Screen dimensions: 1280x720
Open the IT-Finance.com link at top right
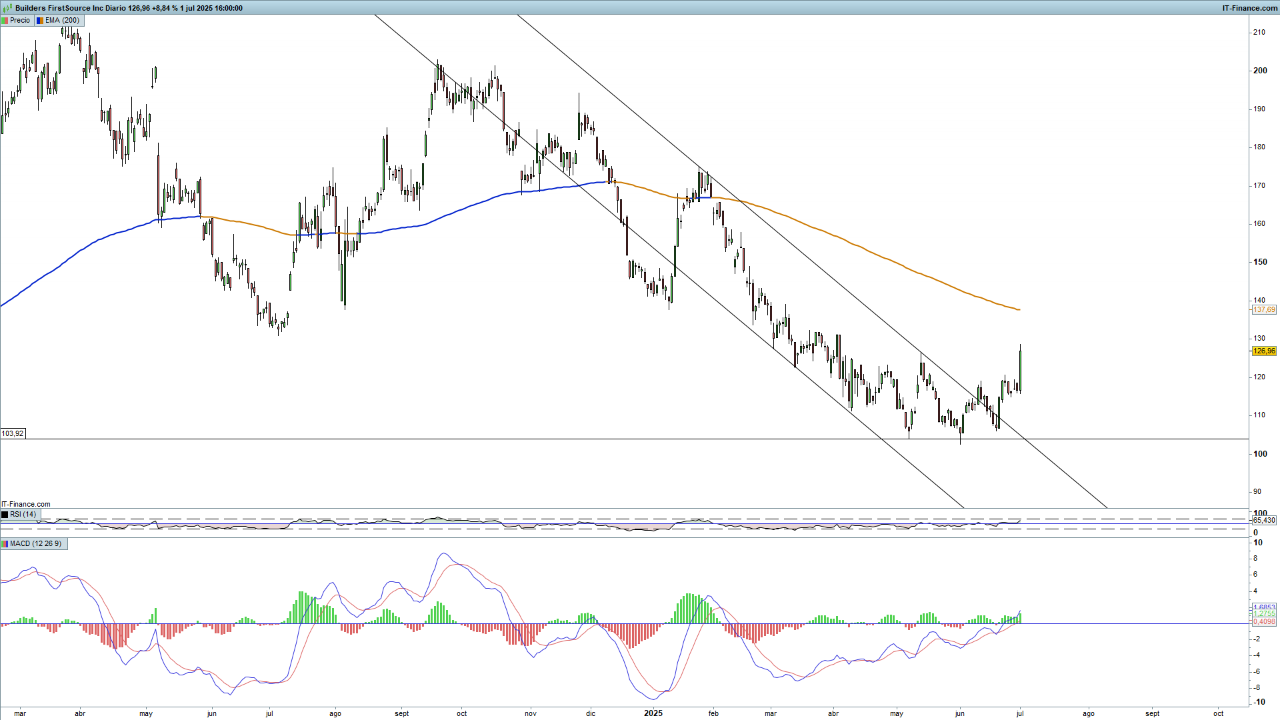coord(1249,7)
